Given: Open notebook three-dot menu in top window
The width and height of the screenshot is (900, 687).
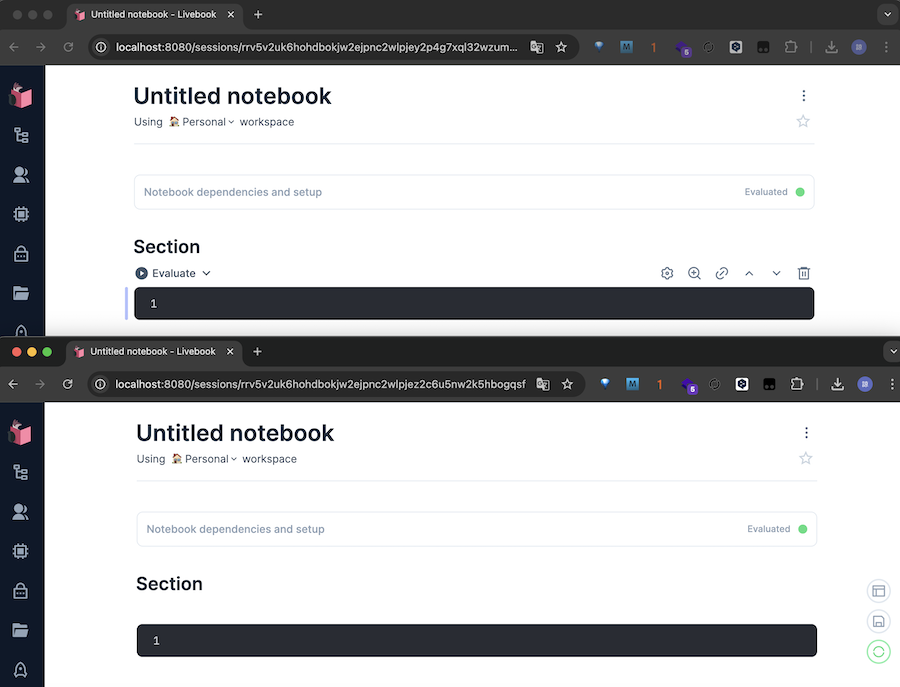Looking at the screenshot, I should click(x=804, y=95).
